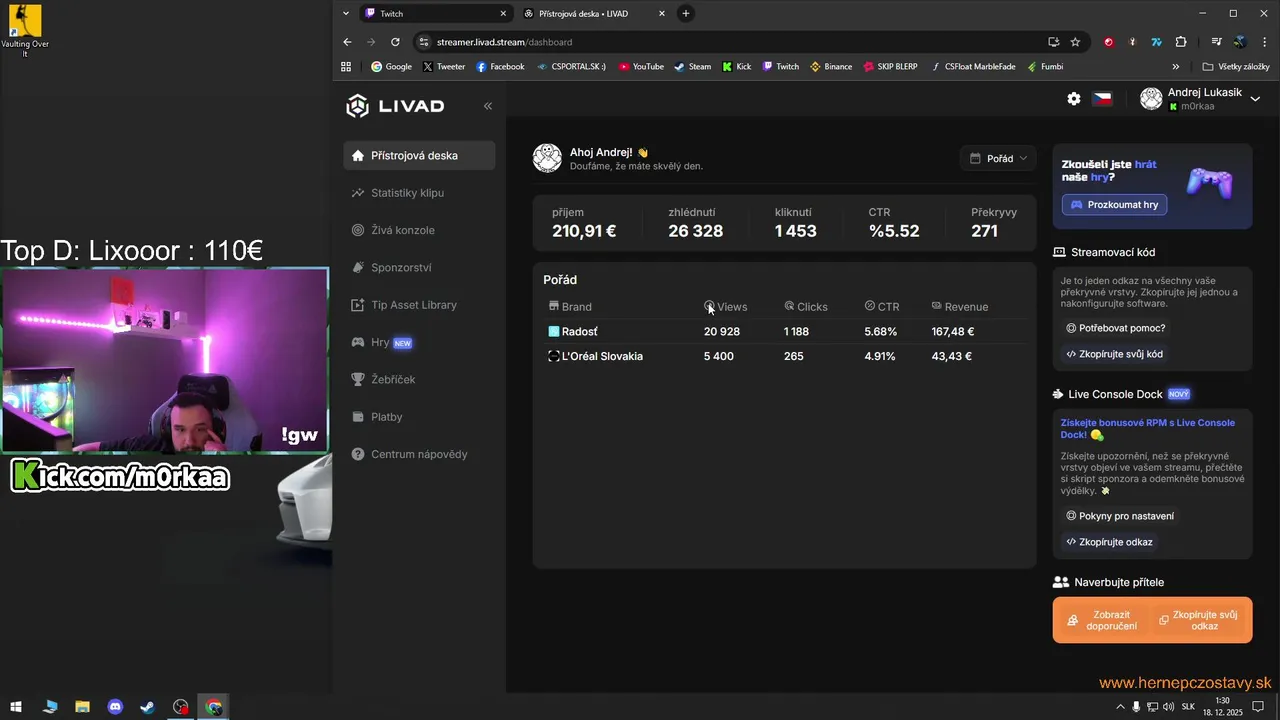Viewport: 1280px width, 720px height.
Task: Open Všetky záložky bookmarks folder
Action: (1236, 67)
